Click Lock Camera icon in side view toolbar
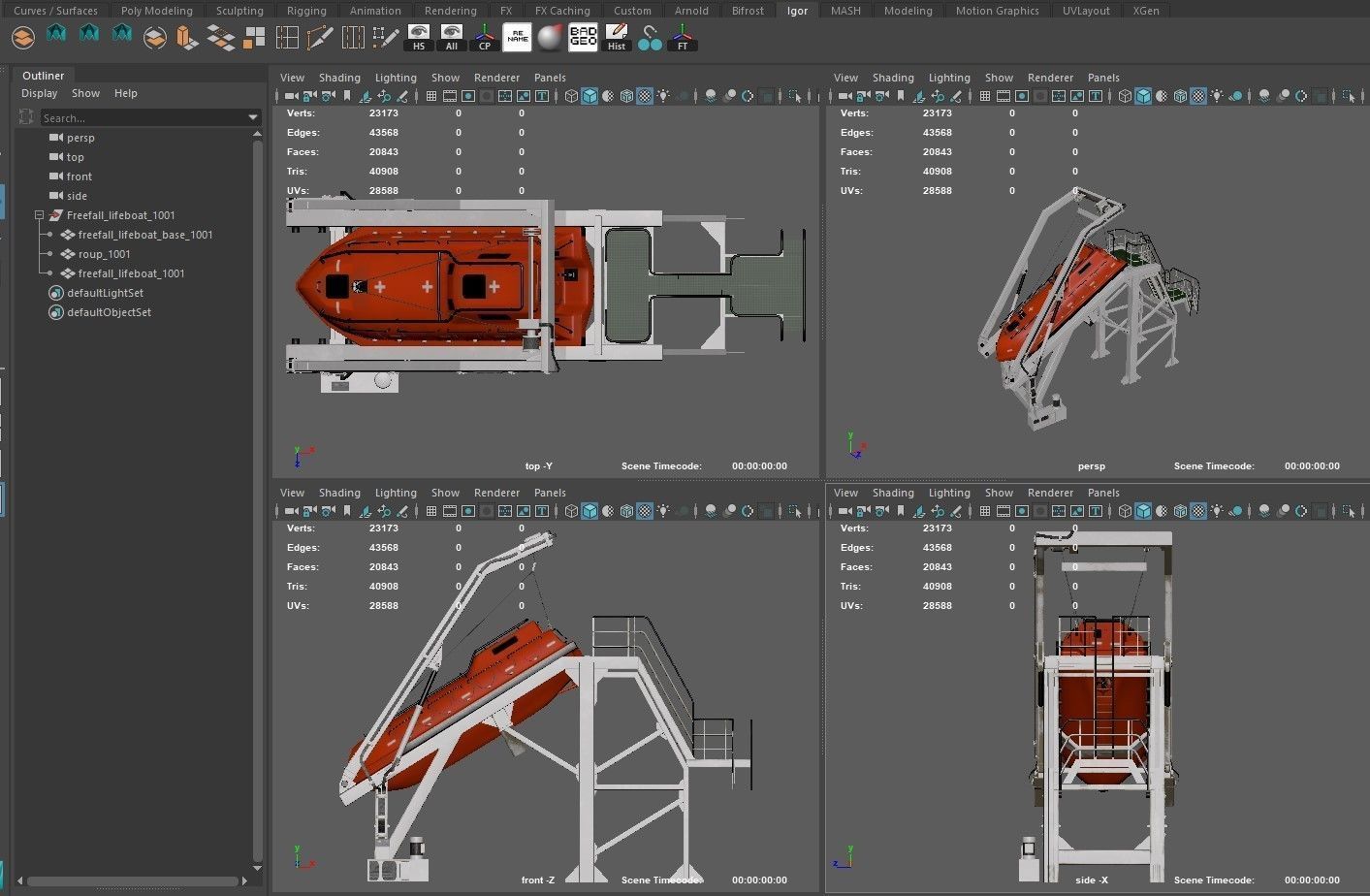Screen dimensions: 1370x896 pos(863,511)
